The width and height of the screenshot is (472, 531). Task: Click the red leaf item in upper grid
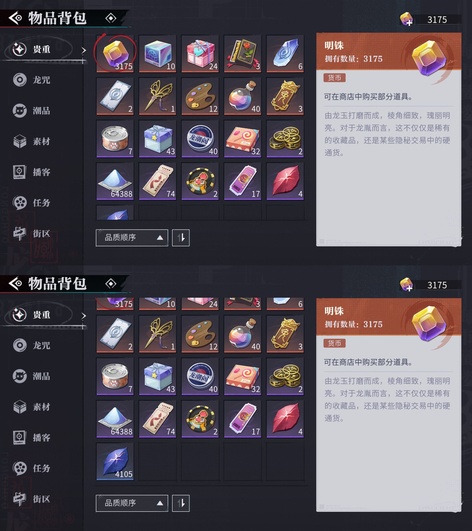click(x=285, y=182)
